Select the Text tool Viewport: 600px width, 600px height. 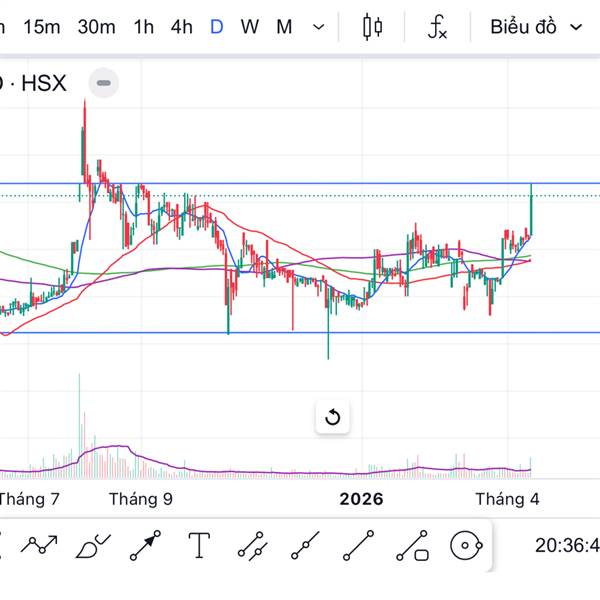click(199, 545)
